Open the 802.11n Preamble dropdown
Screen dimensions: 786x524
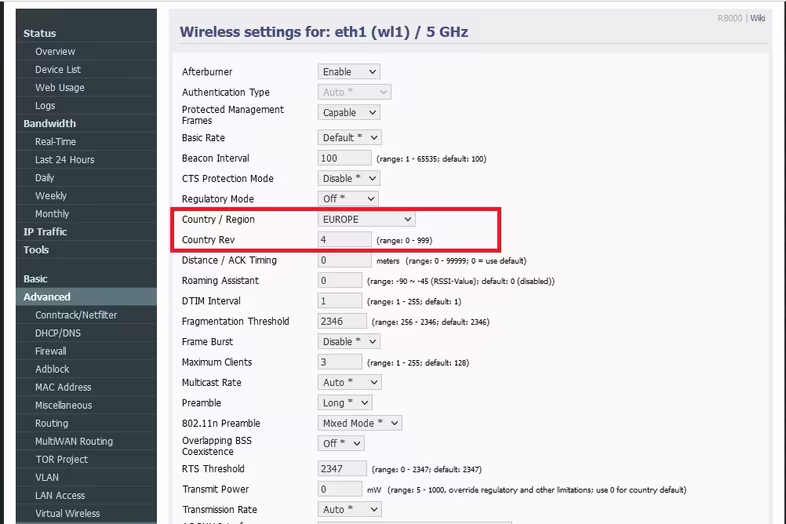tap(359, 423)
